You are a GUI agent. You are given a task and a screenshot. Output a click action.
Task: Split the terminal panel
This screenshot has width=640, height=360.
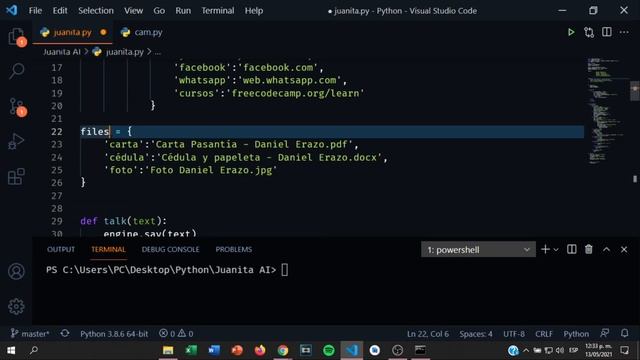[x=571, y=249]
